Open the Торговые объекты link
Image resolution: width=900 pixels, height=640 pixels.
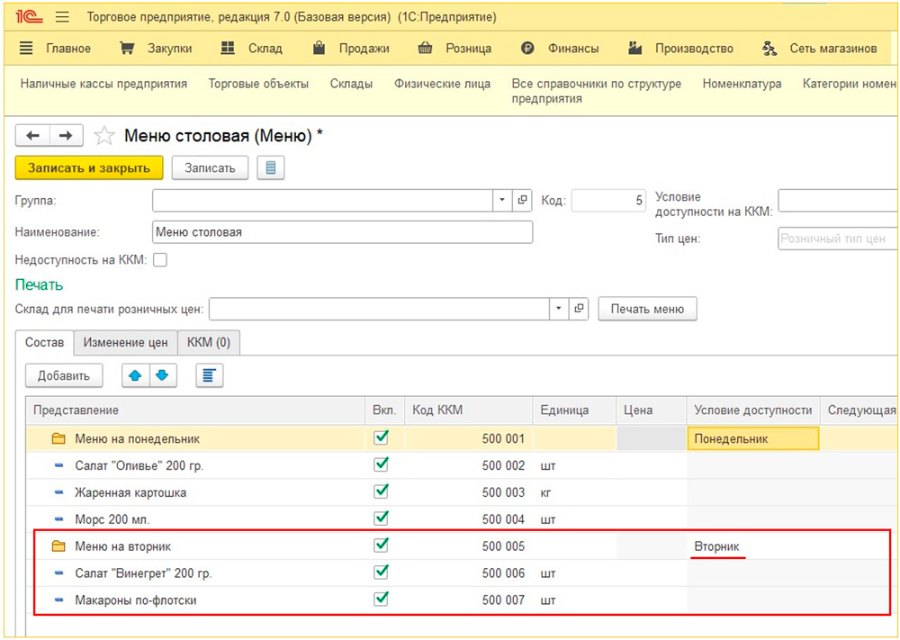pos(258,84)
